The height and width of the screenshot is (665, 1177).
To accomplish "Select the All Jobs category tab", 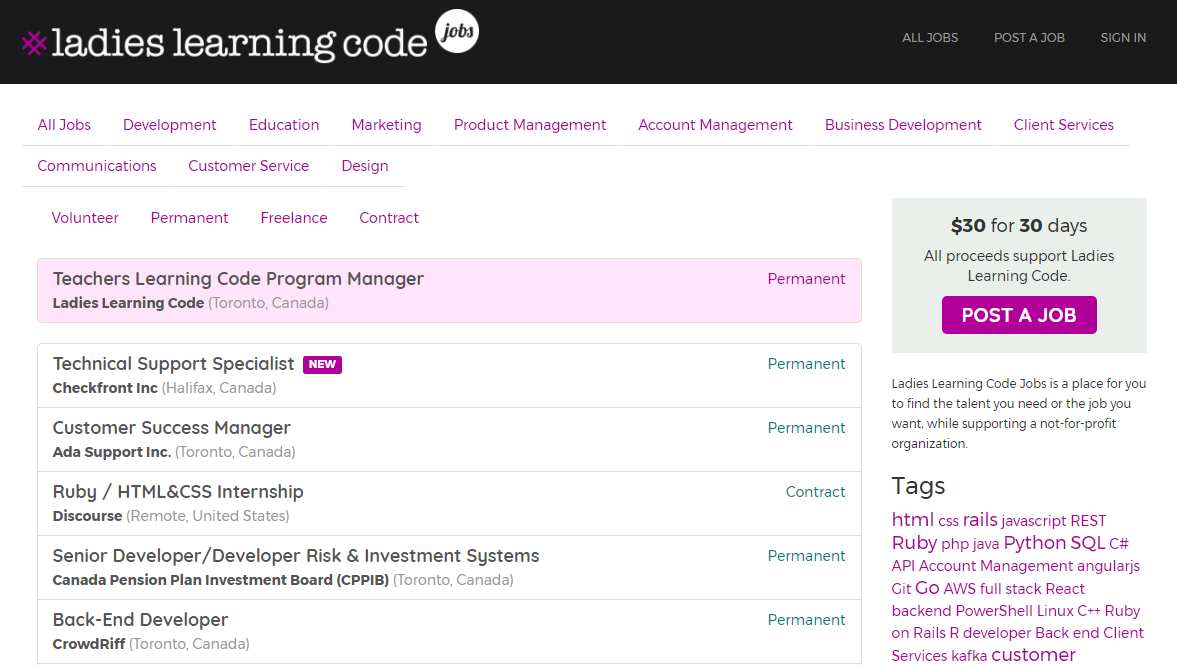I will [x=64, y=125].
